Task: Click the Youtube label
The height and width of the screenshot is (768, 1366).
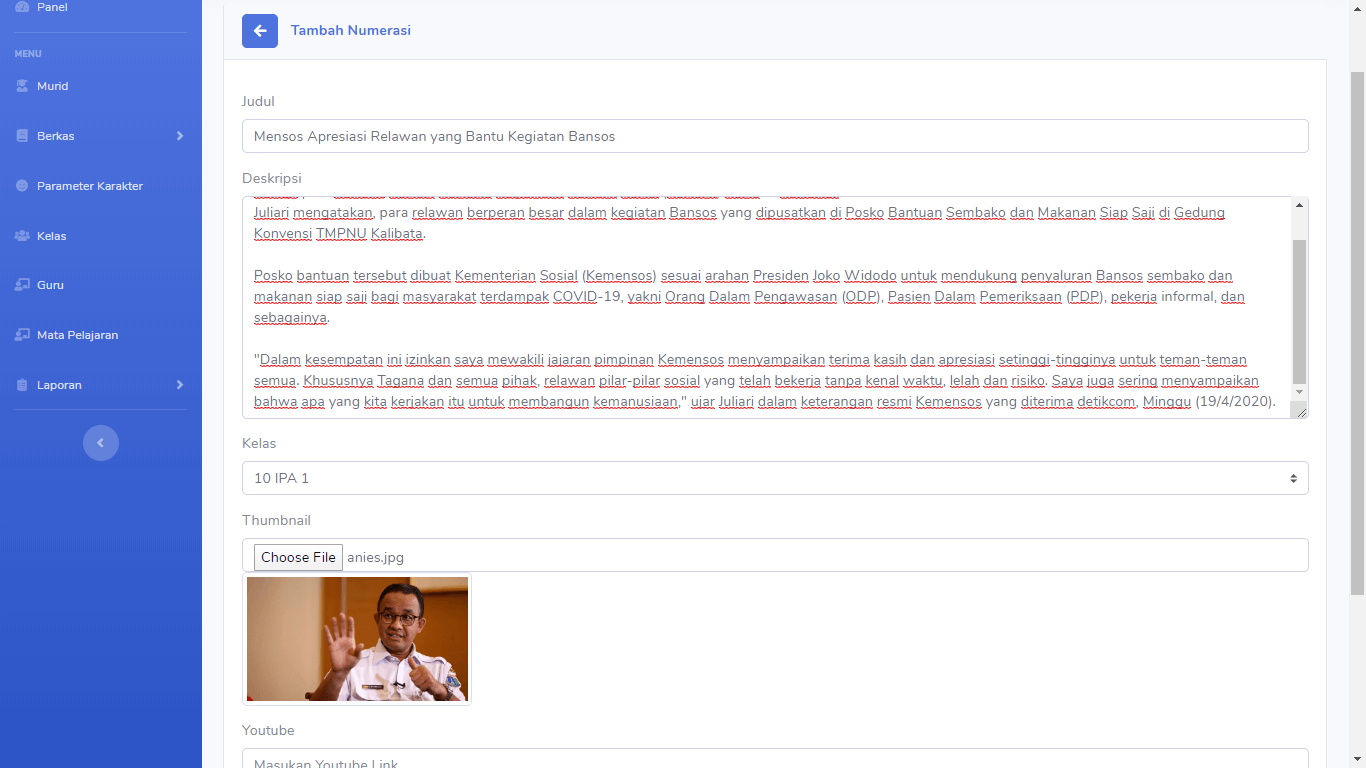Action: [x=268, y=730]
